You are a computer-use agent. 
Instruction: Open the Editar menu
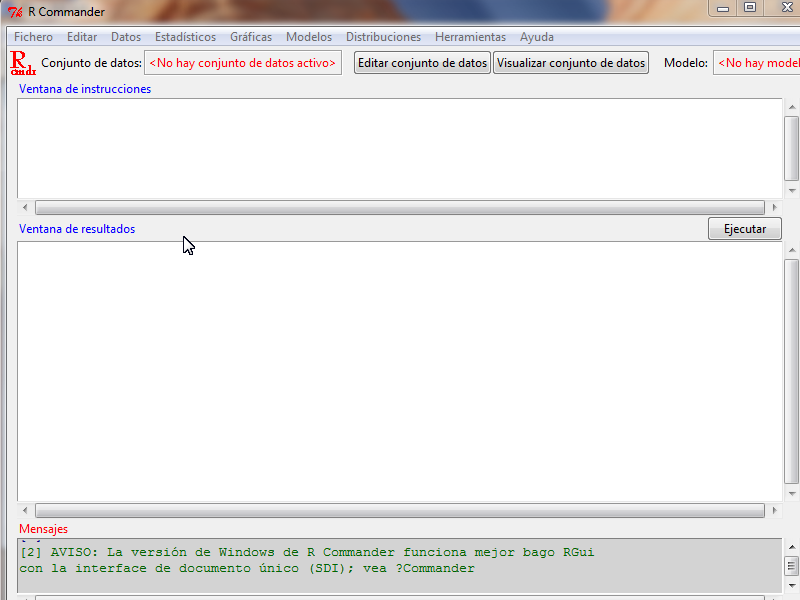point(82,37)
